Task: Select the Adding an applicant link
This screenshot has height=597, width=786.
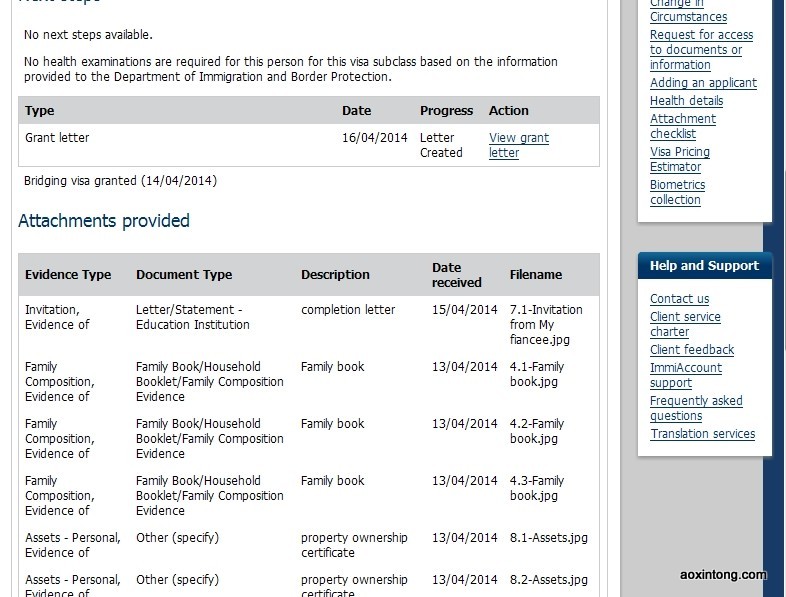Action: (703, 83)
